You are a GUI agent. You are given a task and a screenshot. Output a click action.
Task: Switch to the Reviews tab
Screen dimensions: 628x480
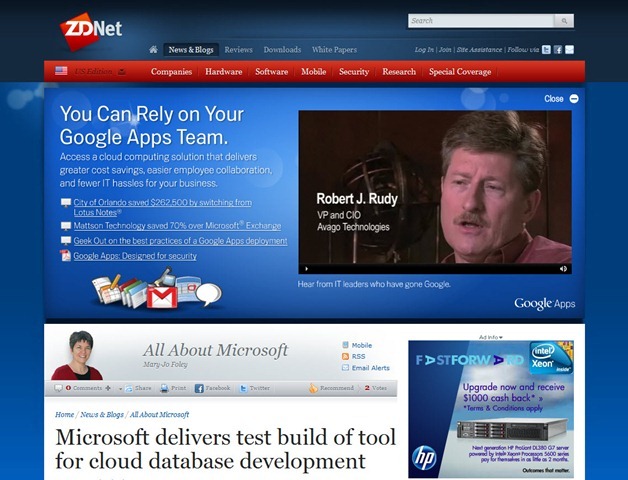coord(238,49)
